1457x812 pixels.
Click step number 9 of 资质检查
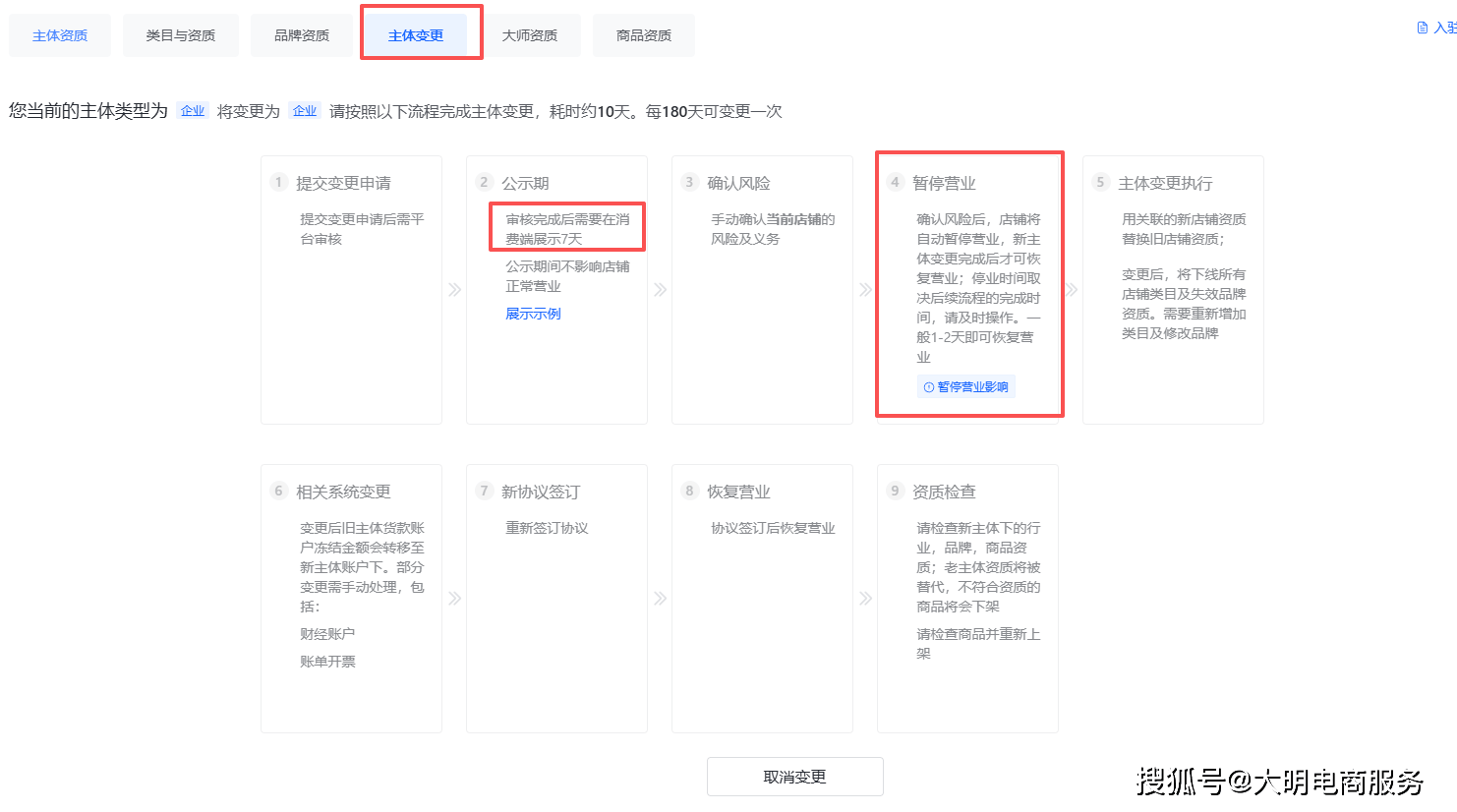895,491
